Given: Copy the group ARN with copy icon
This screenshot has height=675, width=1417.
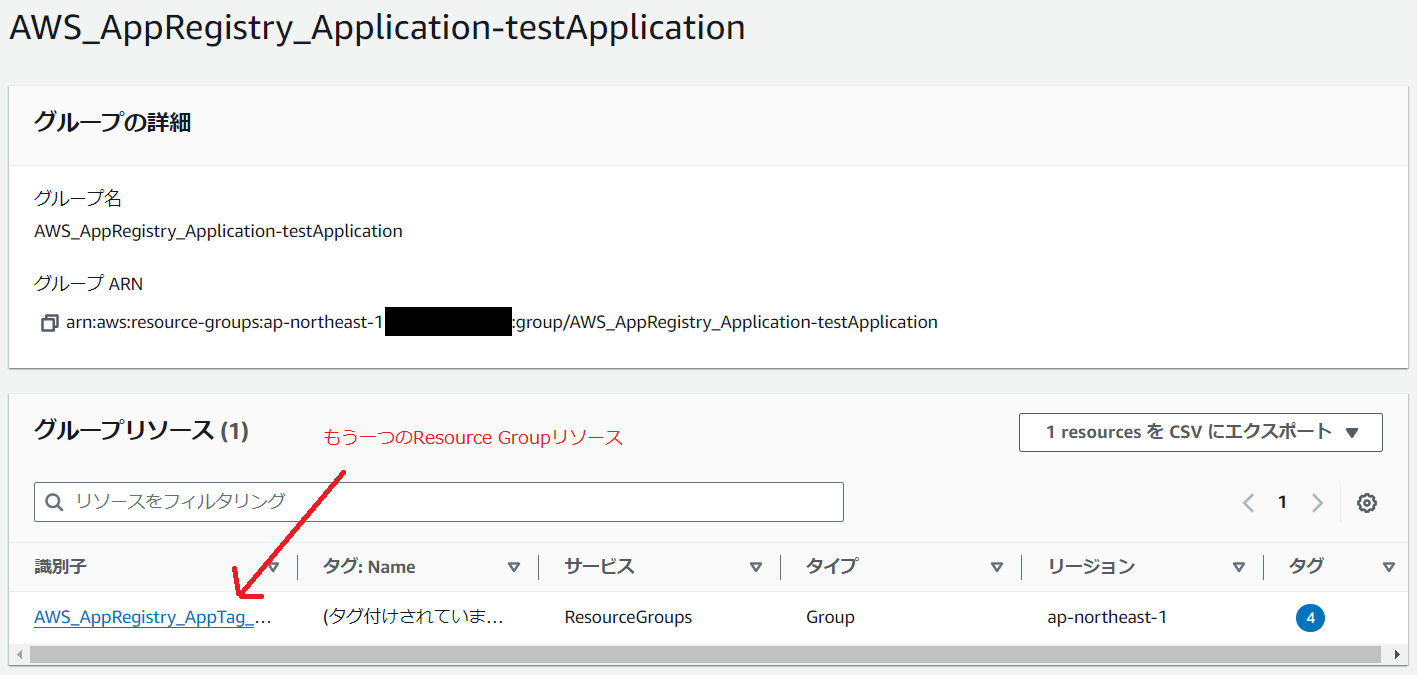Looking at the screenshot, I should pyautogui.click(x=49, y=323).
